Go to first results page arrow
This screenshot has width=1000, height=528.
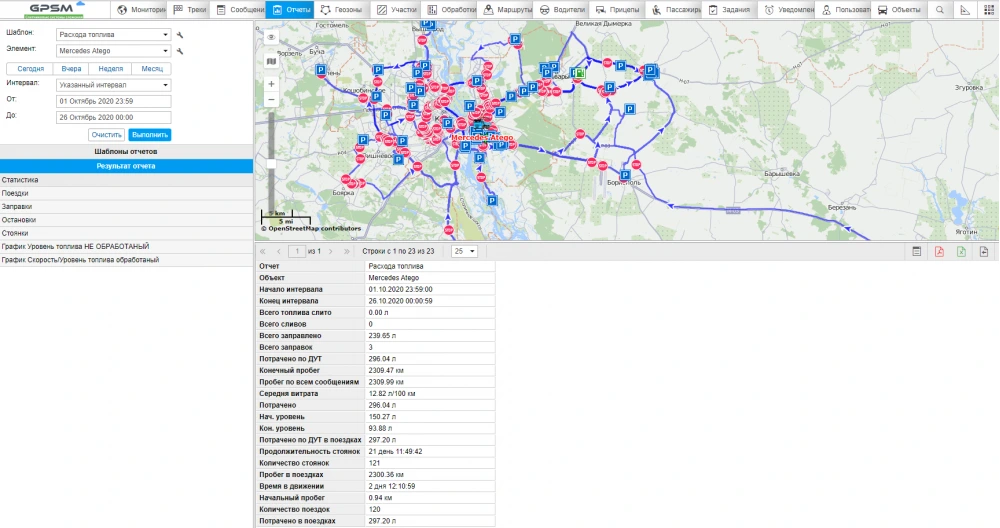pos(262,251)
